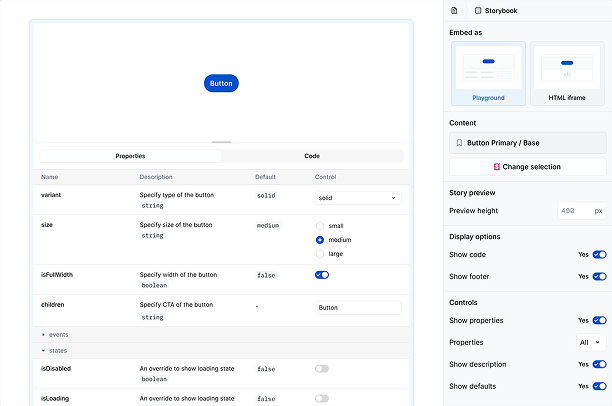Click the Control column header
This screenshot has height=406, width=612.
(326, 177)
